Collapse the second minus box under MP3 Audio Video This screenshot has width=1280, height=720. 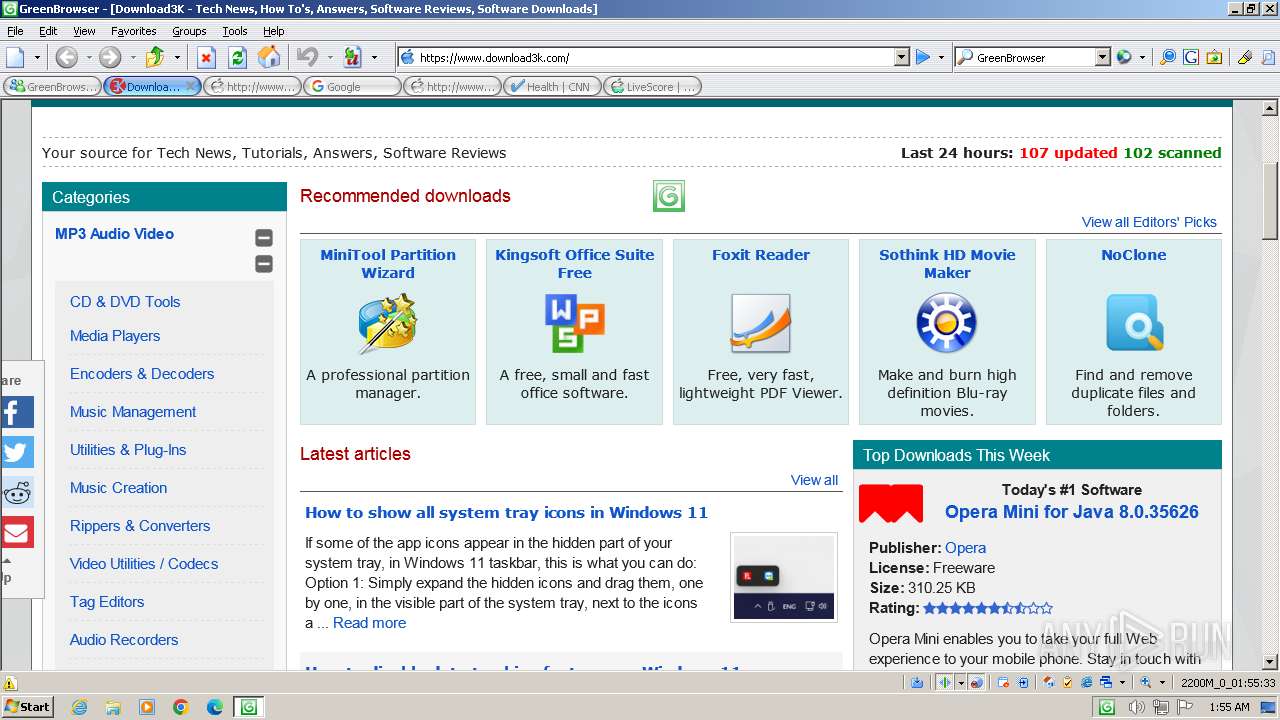coord(264,264)
